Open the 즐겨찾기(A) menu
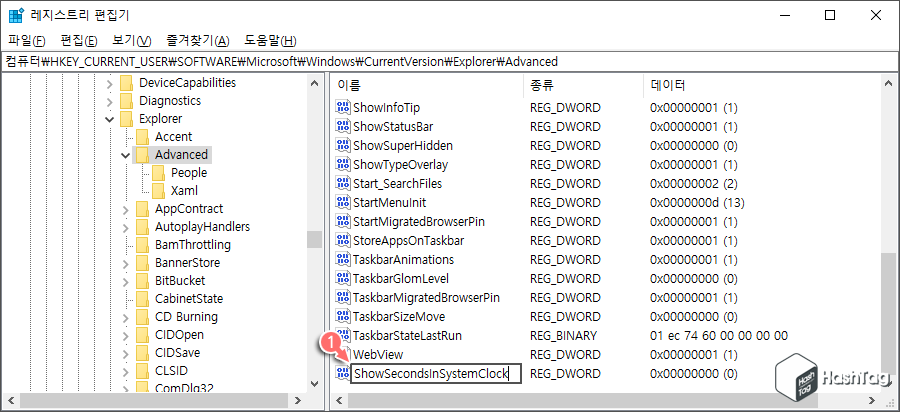This screenshot has height=412, width=900. point(198,41)
